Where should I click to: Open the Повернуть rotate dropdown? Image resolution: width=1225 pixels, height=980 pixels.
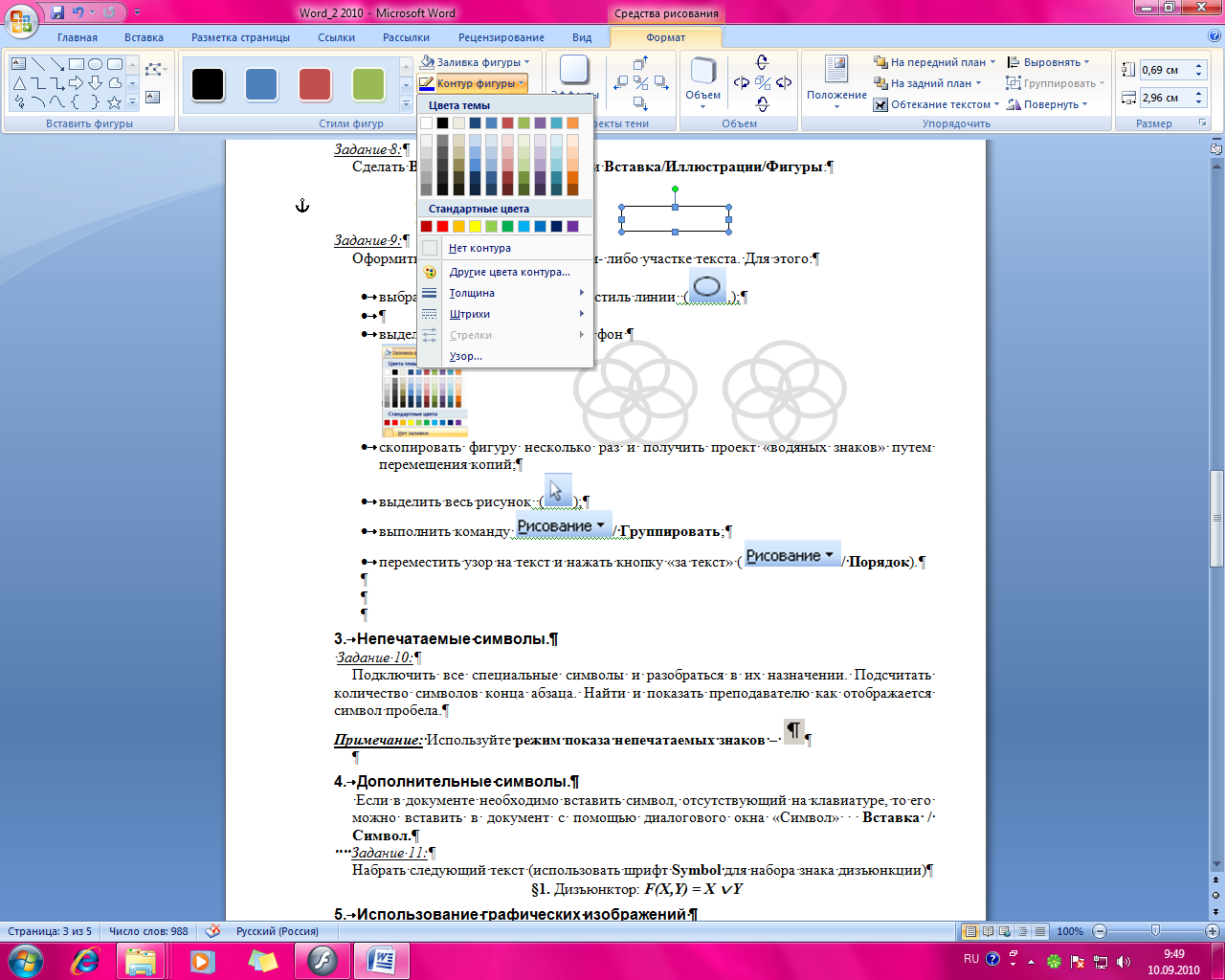1047,104
